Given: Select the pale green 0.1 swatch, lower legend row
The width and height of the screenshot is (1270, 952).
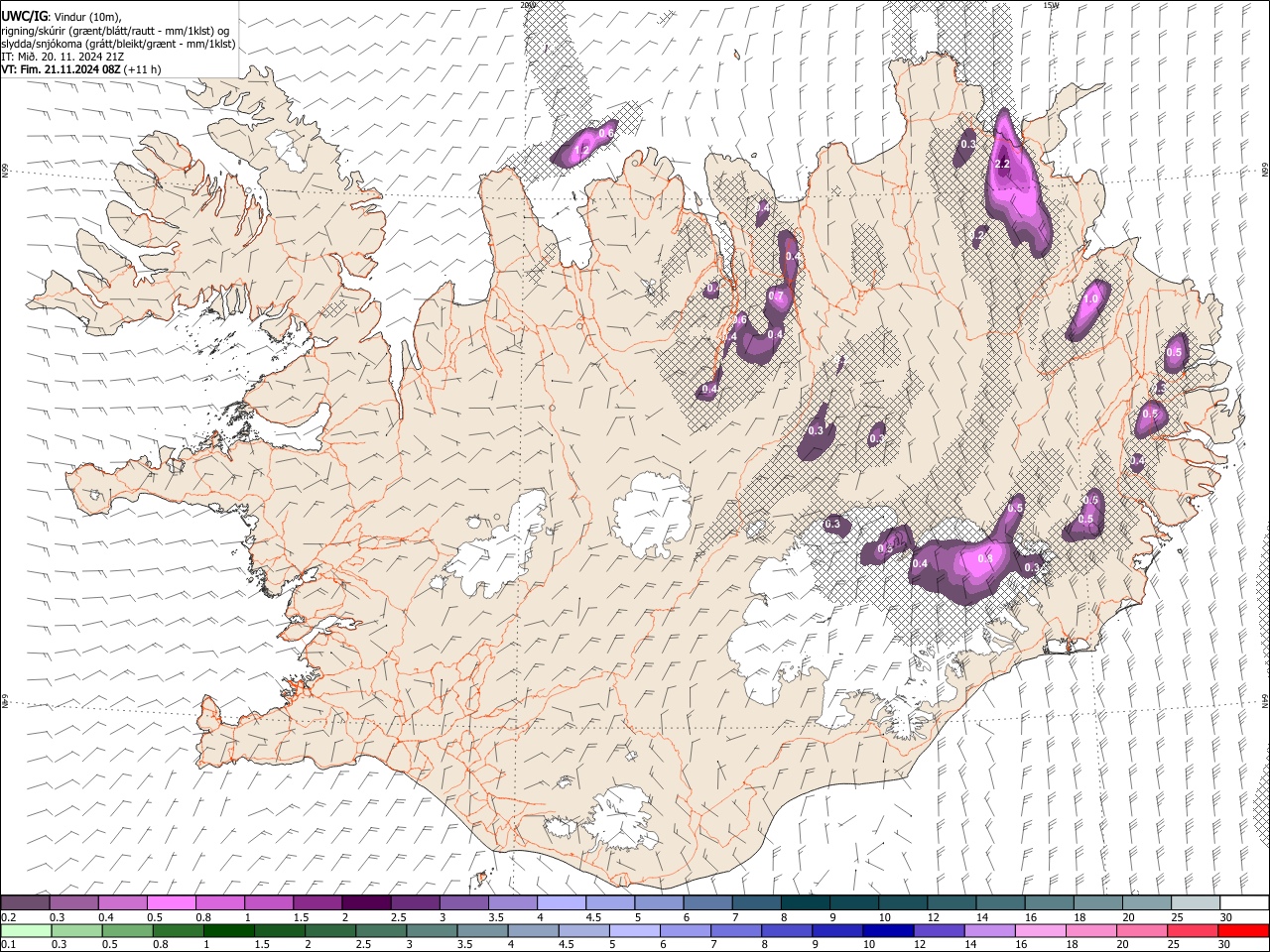Looking at the screenshot, I should click(x=26, y=930).
